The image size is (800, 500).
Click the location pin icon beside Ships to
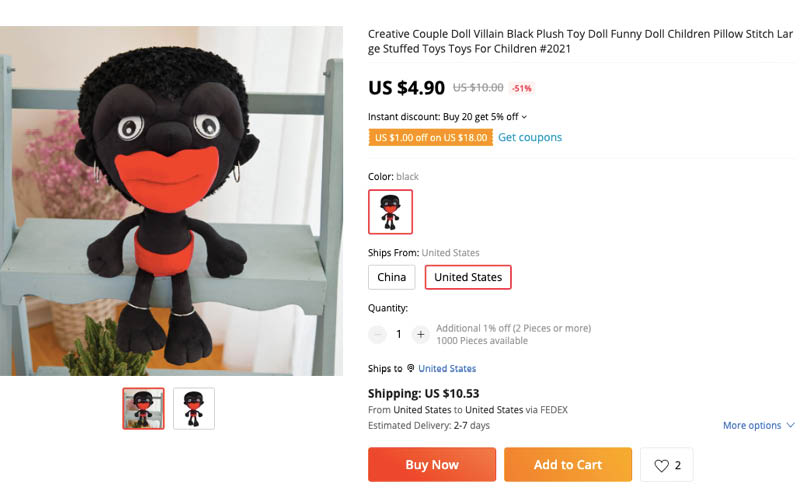(x=410, y=368)
